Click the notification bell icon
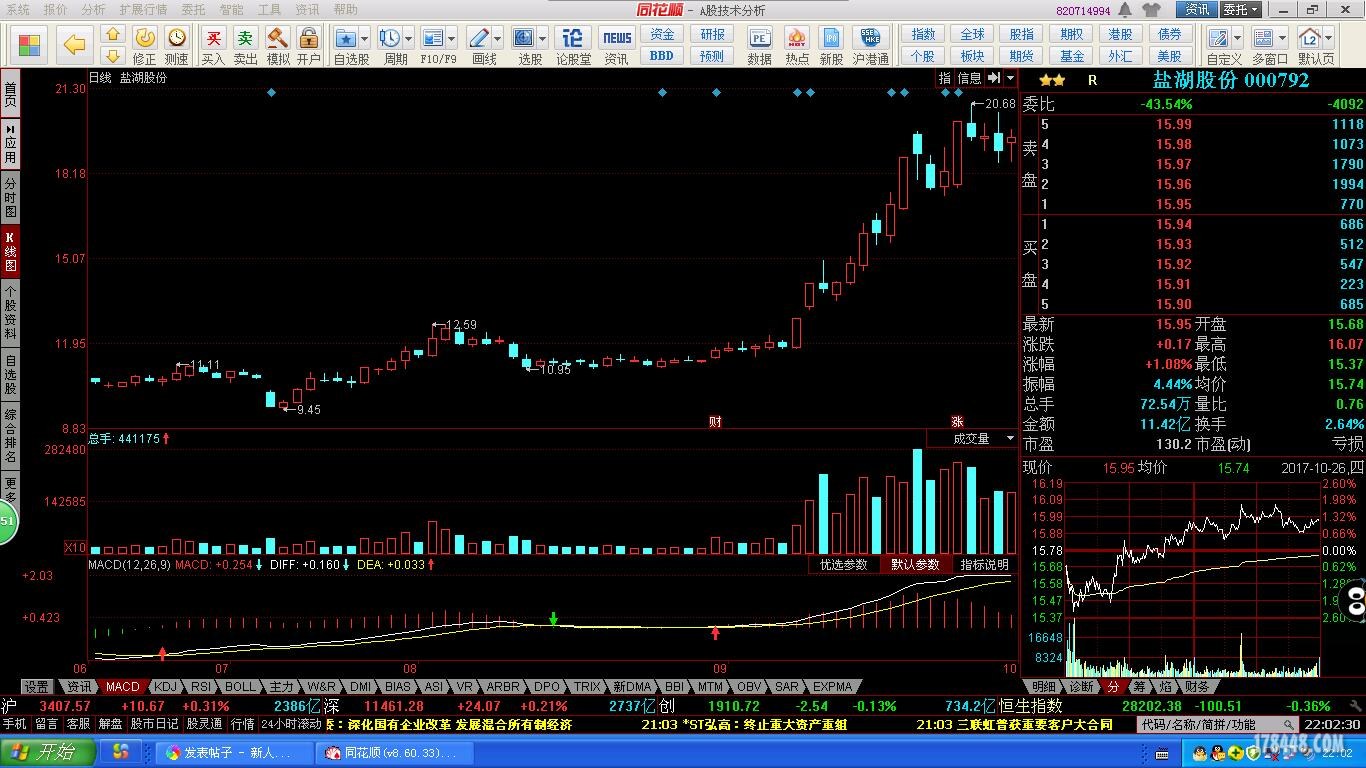The height and width of the screenshot is (768, 1366). 1127,10
